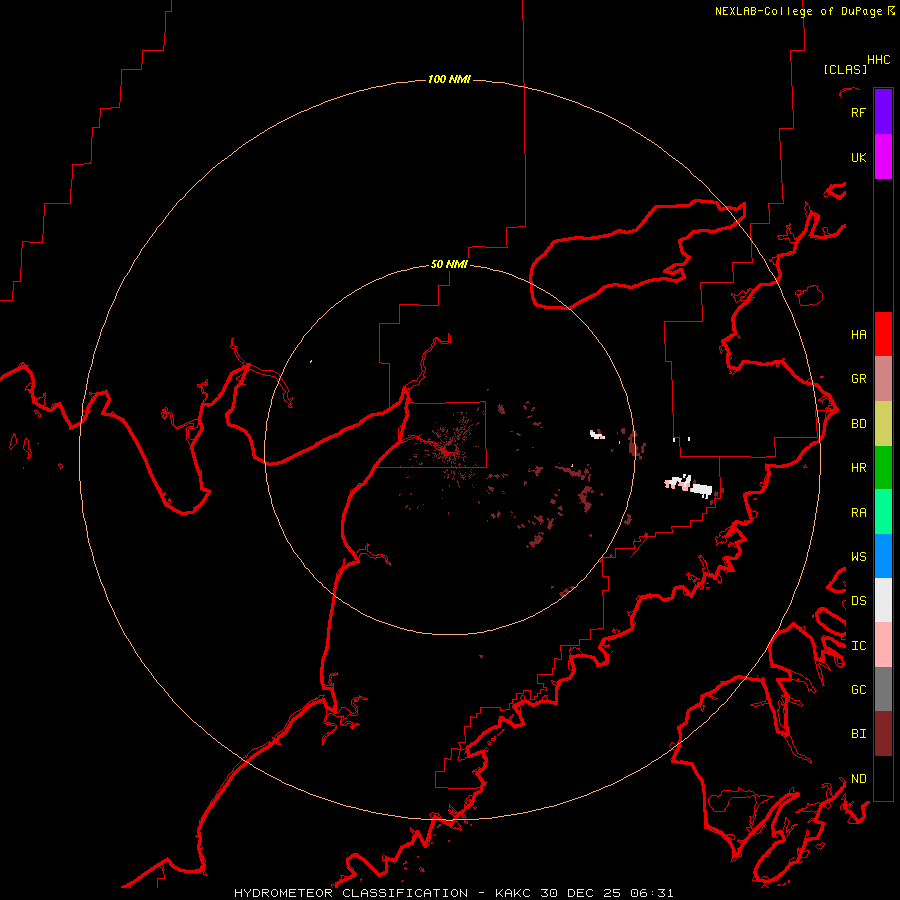Image resolution: width=900 pixels, height=900 pixels.
Task: Click the HR legend label
Action: pos(858,468)
